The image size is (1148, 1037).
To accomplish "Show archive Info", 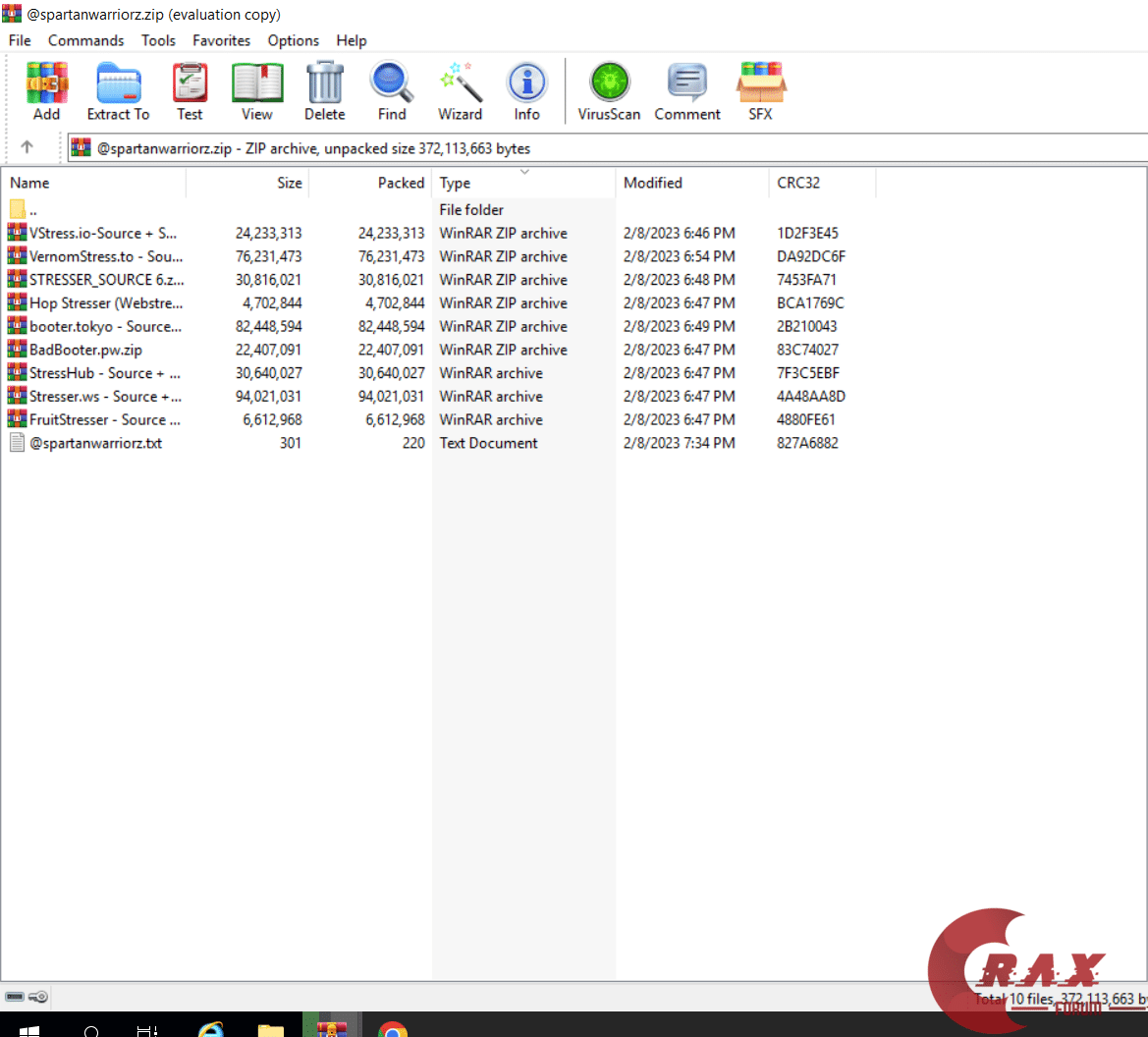I will (526, 90).
